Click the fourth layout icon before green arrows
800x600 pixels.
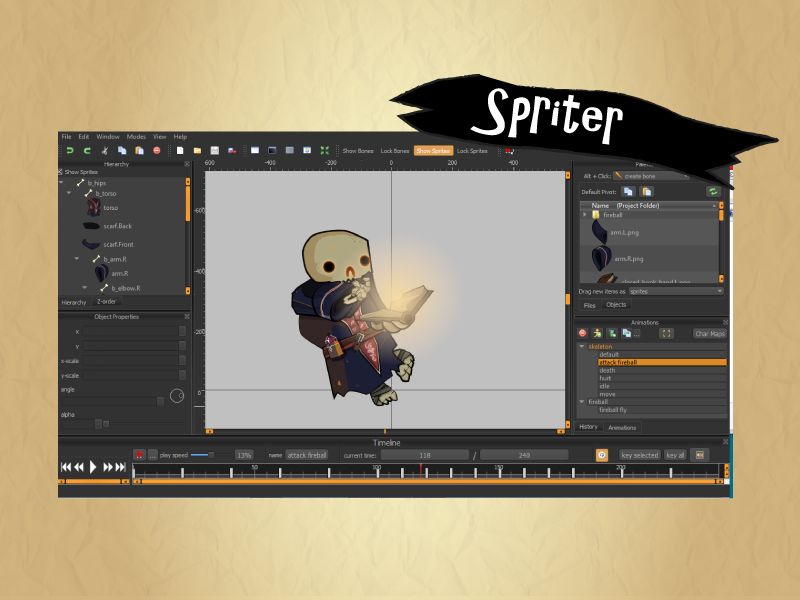[x=307, y=151]
